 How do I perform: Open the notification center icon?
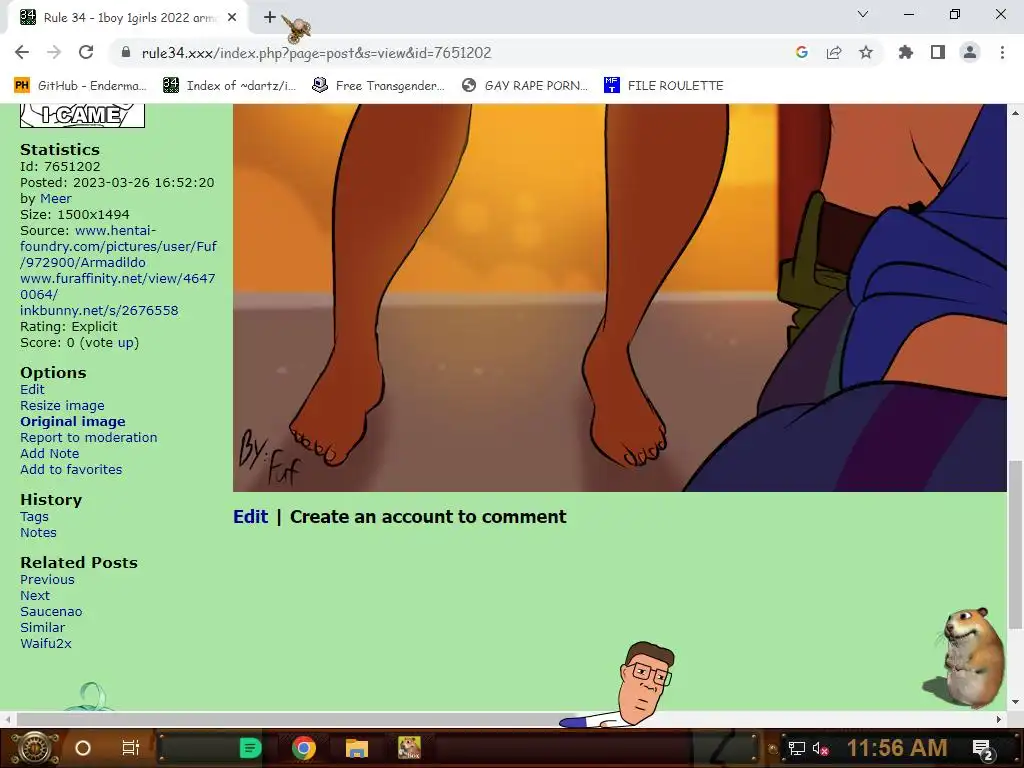(x=983, y=749)
